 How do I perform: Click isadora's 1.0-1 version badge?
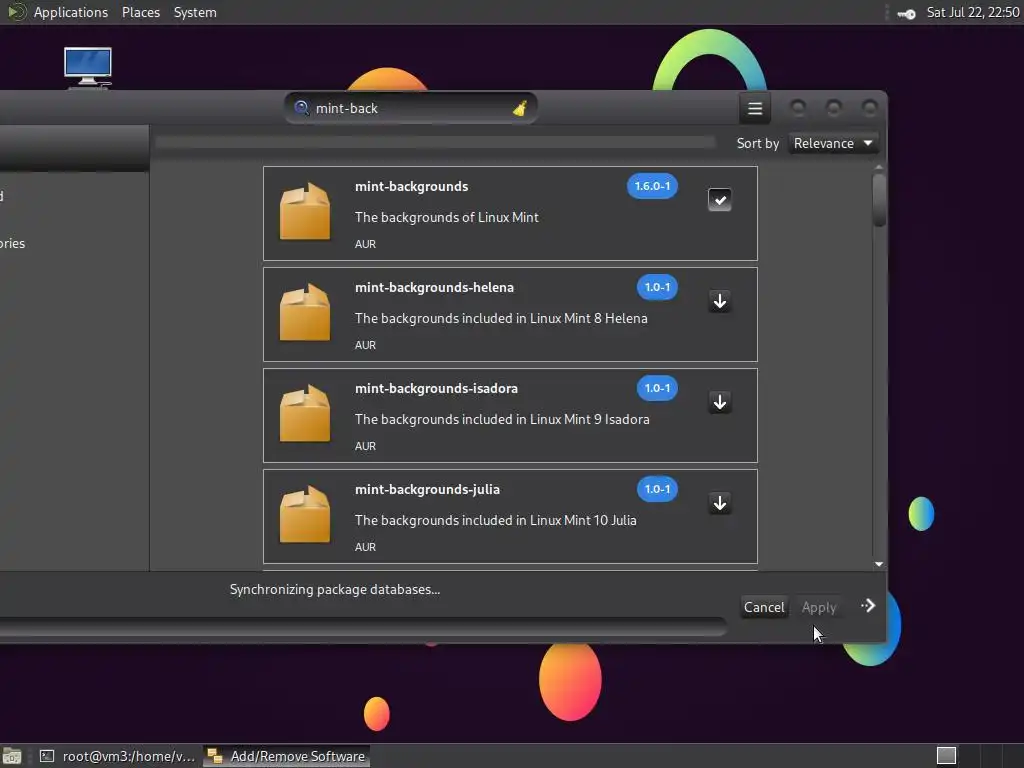[657, 388]
